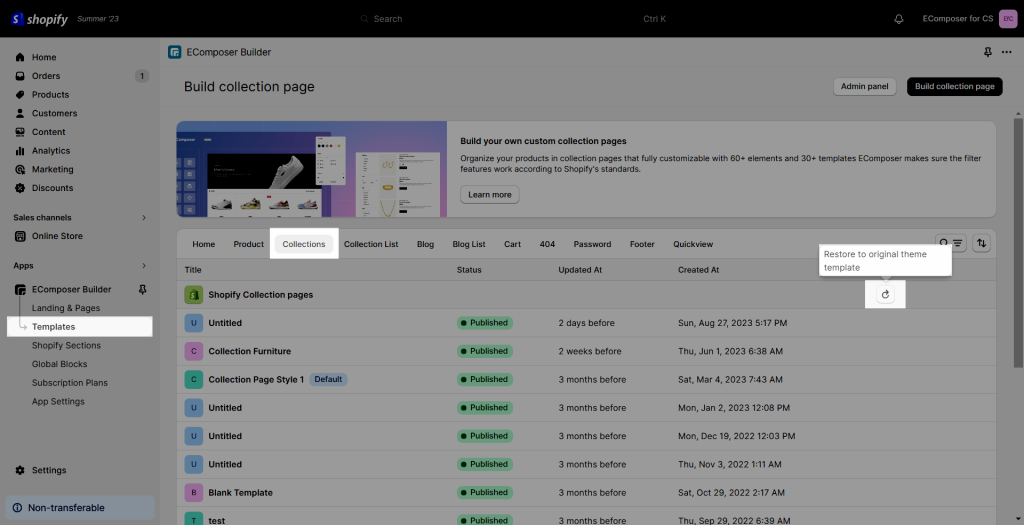Click the Admin panel button
The width and height of the screenshot is (1024, 525).
click(865, 86)
